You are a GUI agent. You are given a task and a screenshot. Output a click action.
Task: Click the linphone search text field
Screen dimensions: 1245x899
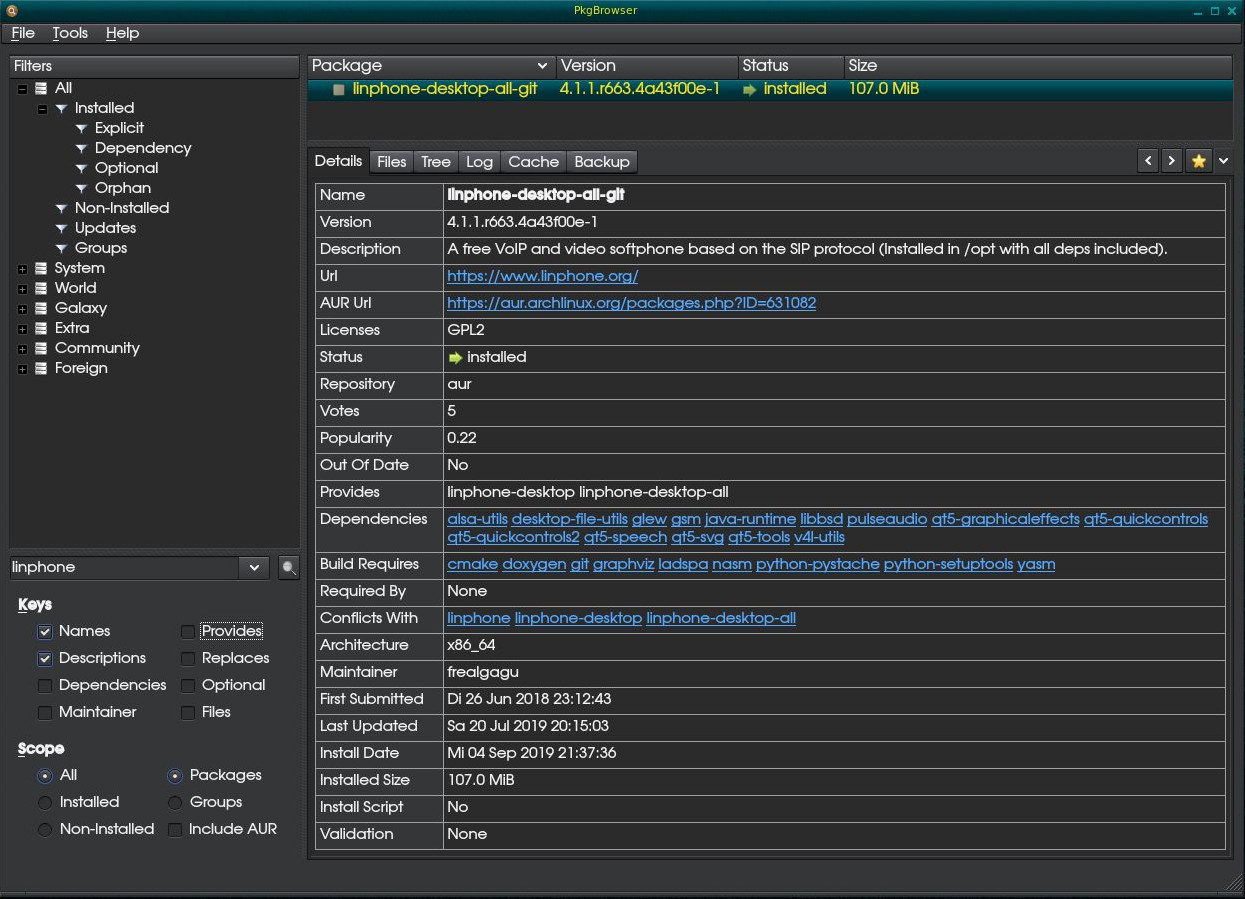tap(123, 568)
